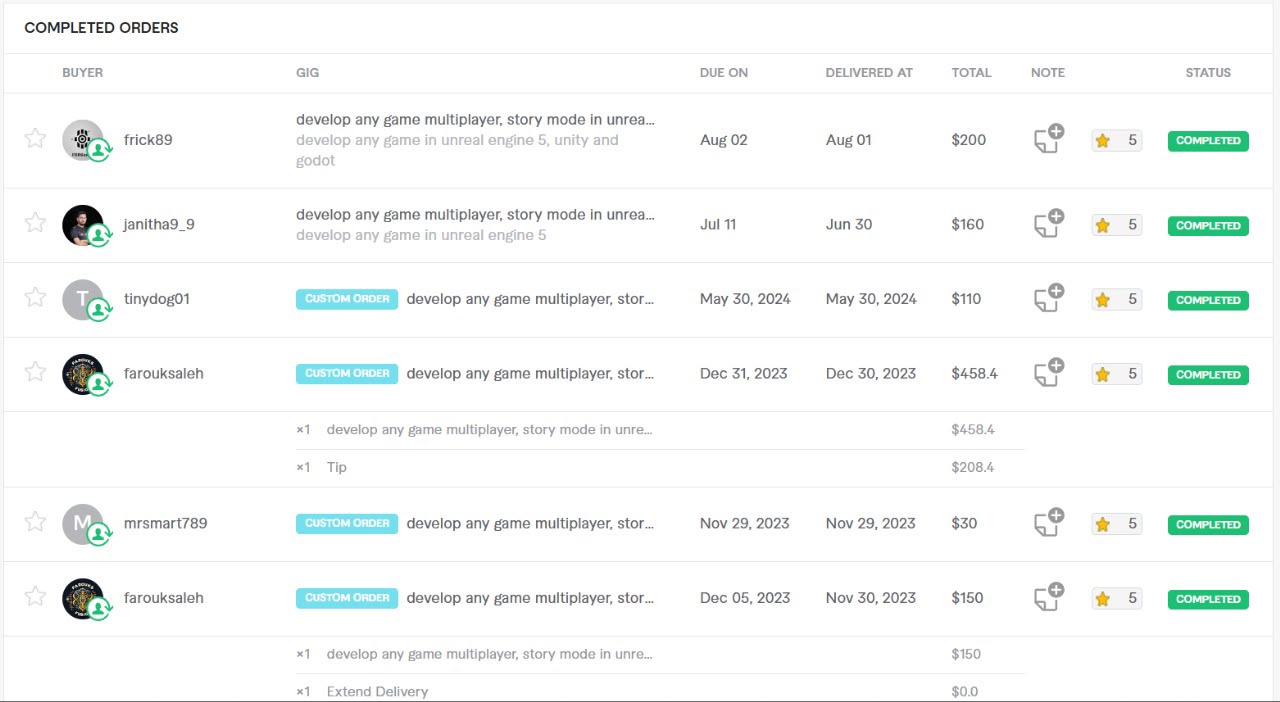The width and height of the screenshot is (1280, 702).
Task: Add a note to tinydog01 order
Action: (x=1048, y=298)
